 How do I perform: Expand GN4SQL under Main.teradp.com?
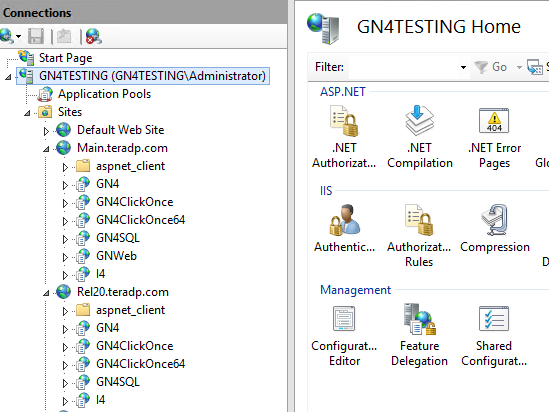(x=65, y=239)
